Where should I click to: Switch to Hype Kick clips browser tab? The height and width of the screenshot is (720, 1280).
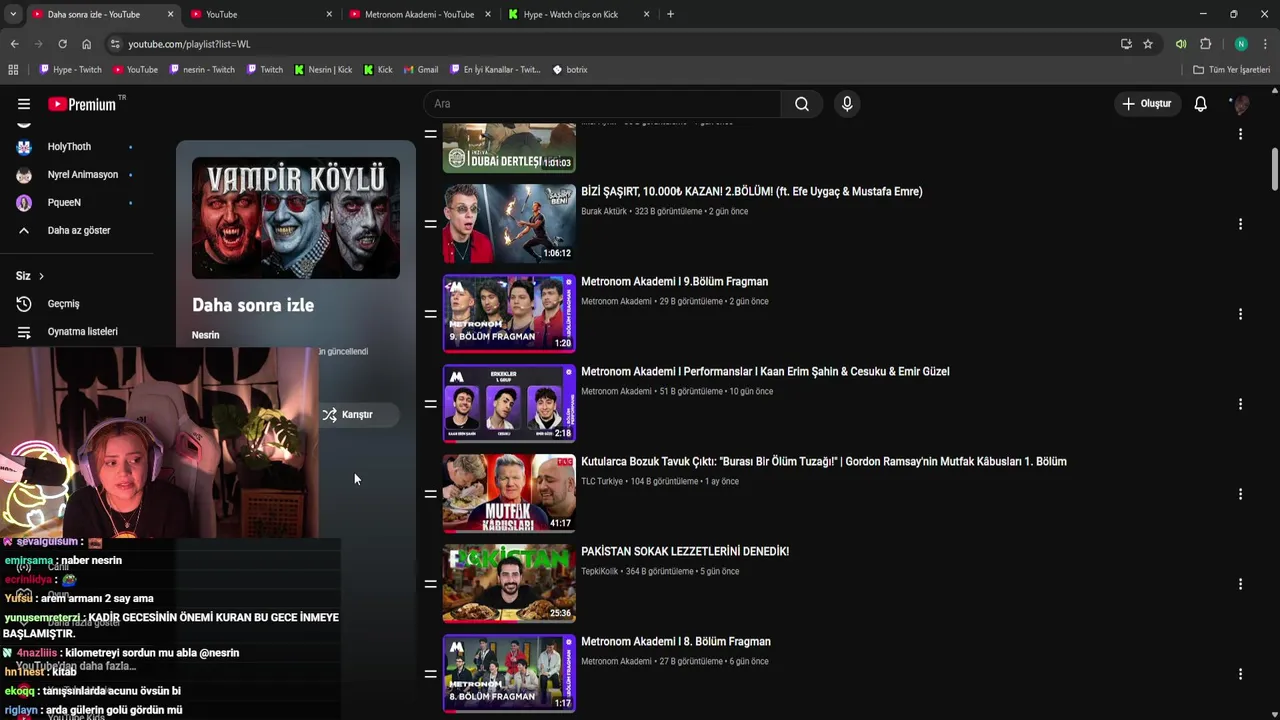(578, 14)
